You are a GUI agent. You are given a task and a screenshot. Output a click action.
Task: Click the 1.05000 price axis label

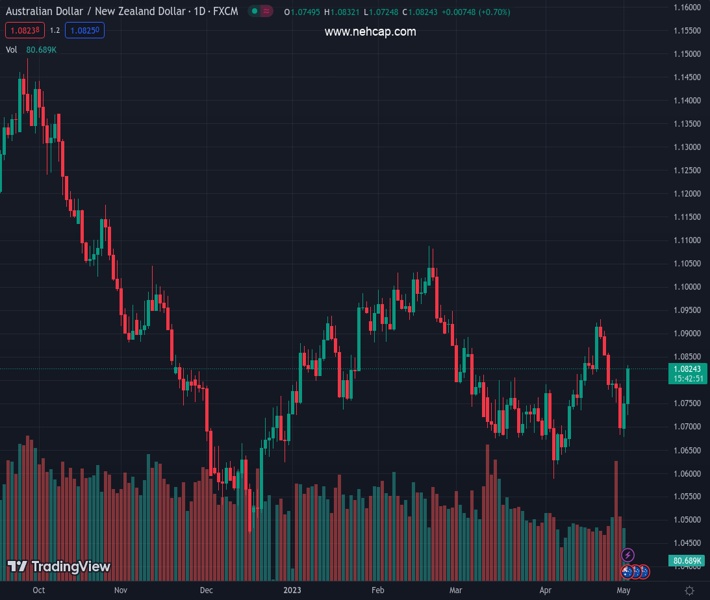(x=687, y=520)
